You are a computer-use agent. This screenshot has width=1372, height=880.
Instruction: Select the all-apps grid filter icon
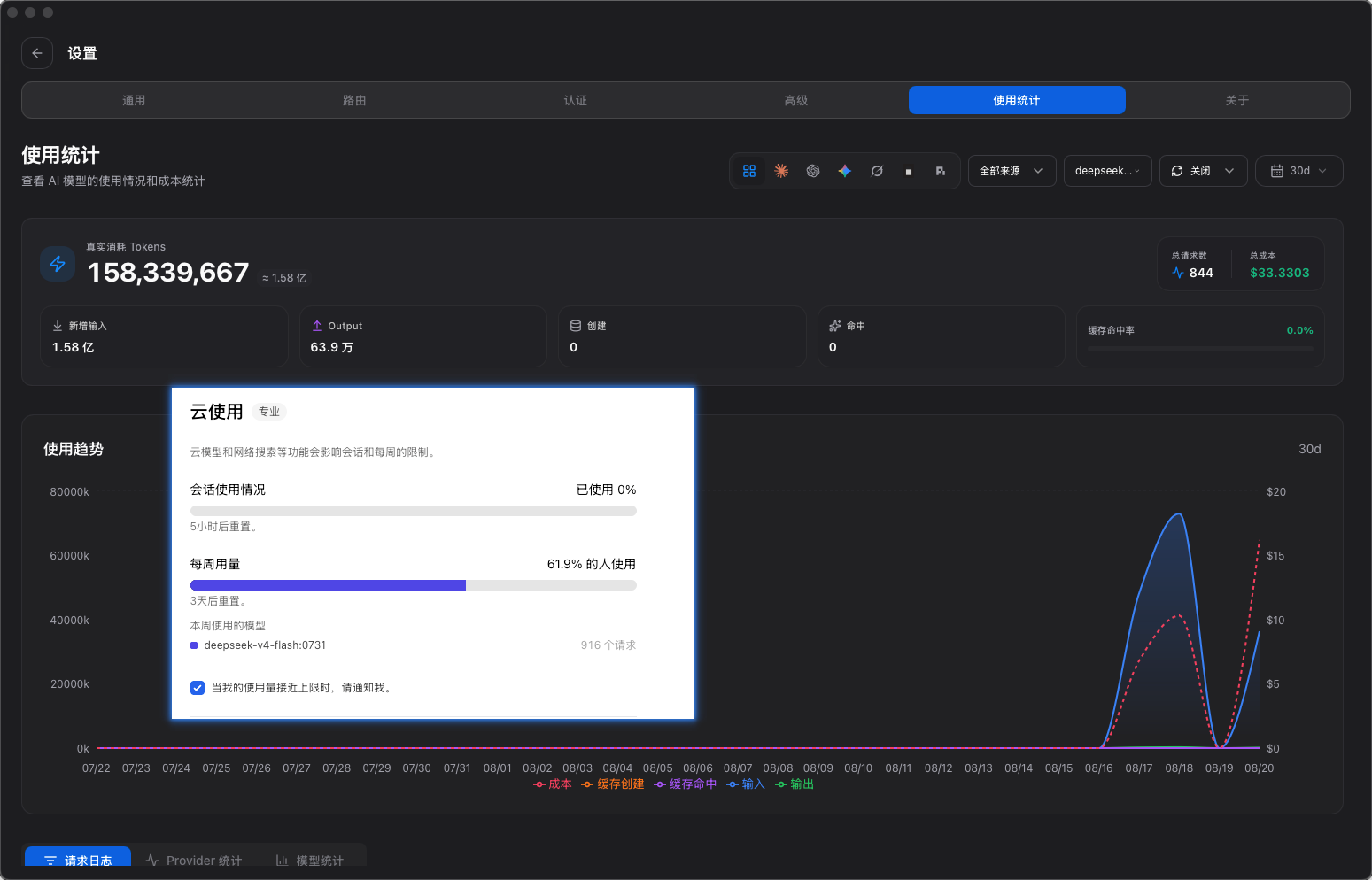(749, 171)
